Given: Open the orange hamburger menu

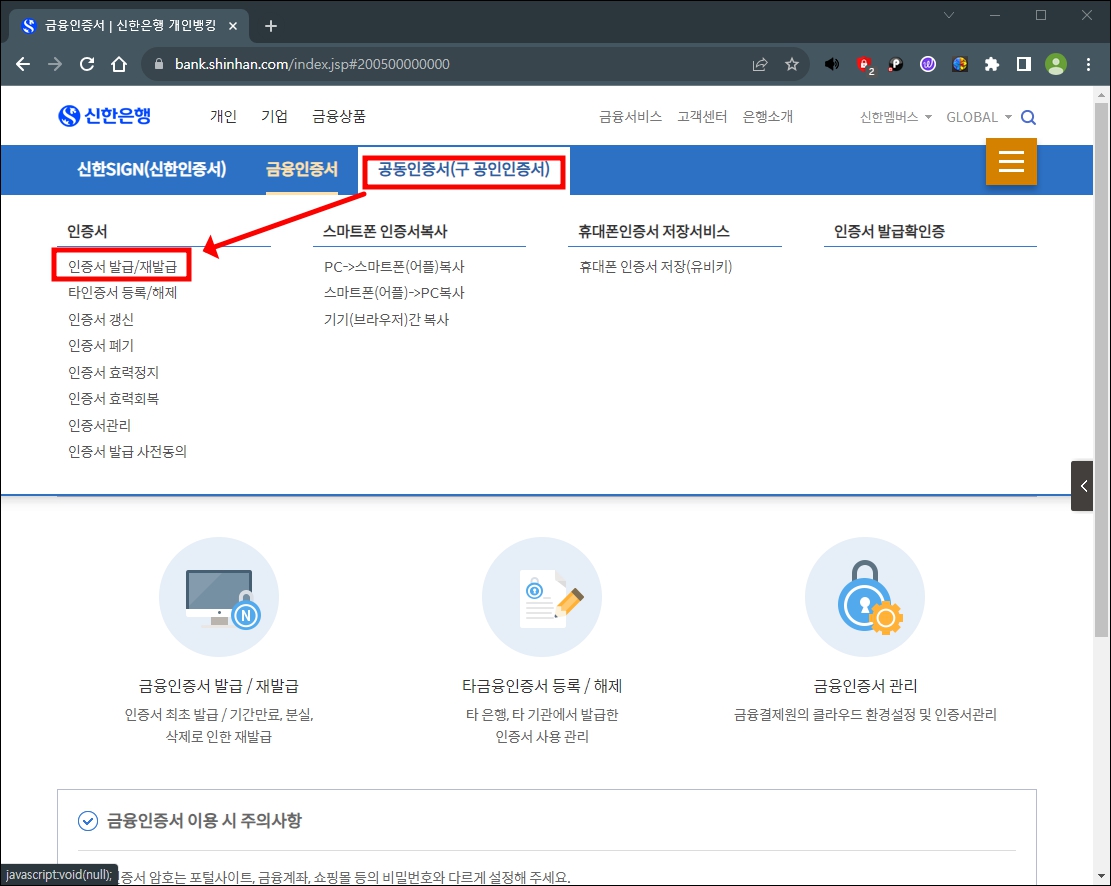Looking at the screenshot, I should [1011, 161].
